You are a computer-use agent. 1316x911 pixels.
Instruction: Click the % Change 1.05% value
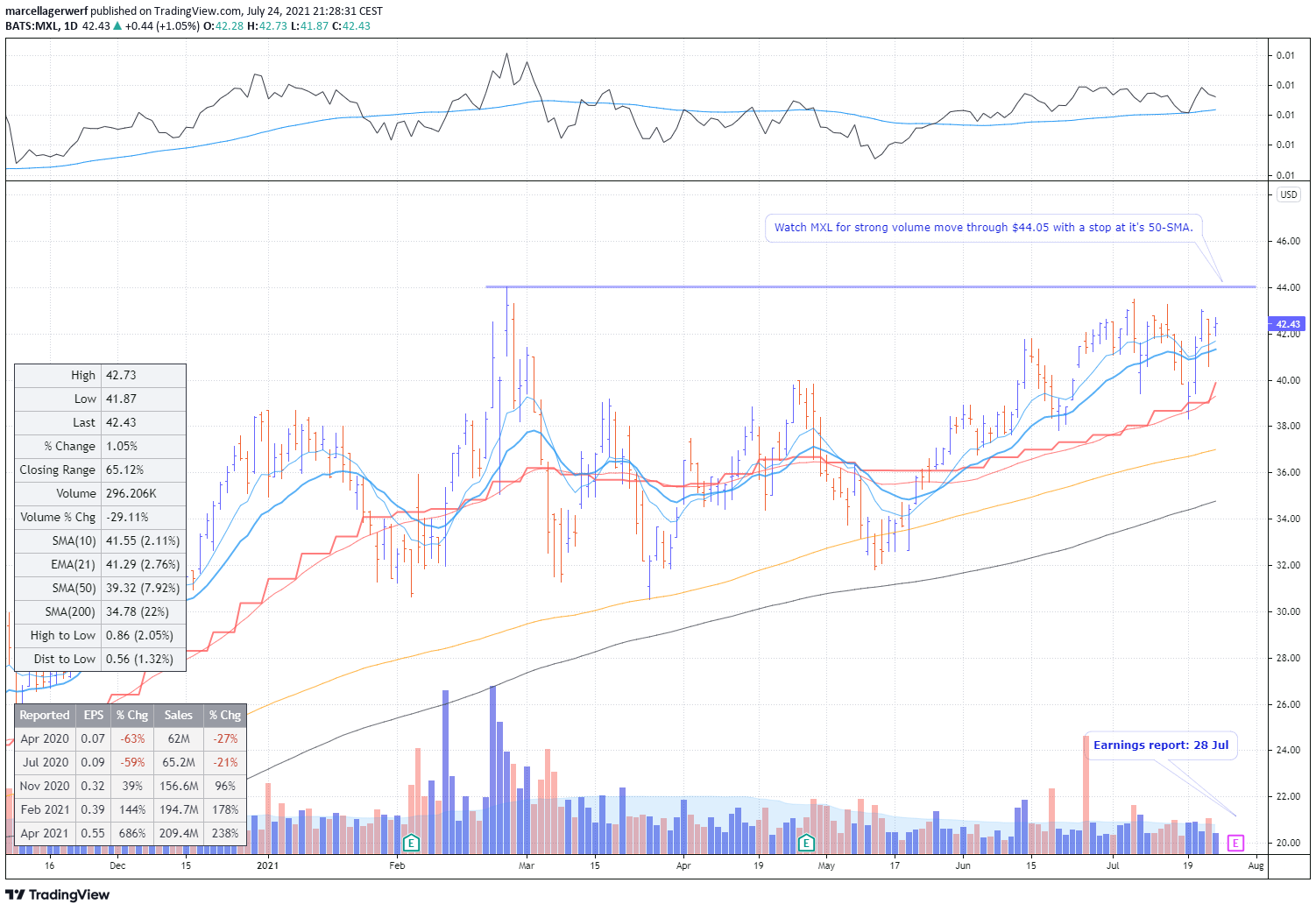coord(122,446)
